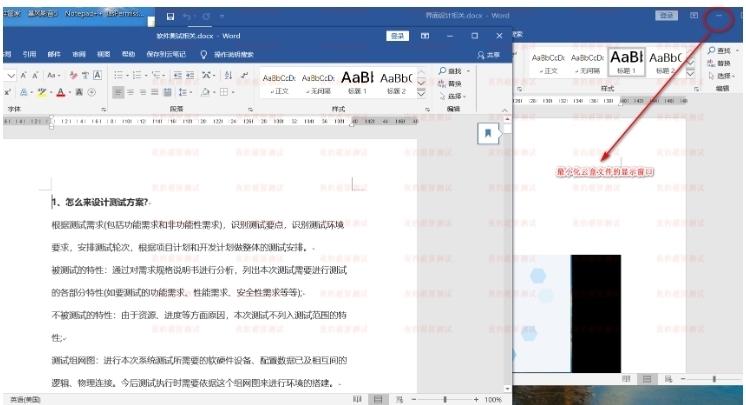Open the 邮件 mailings ribbon tab
Screen dimensions: 746x405
[x=54, y=54]
